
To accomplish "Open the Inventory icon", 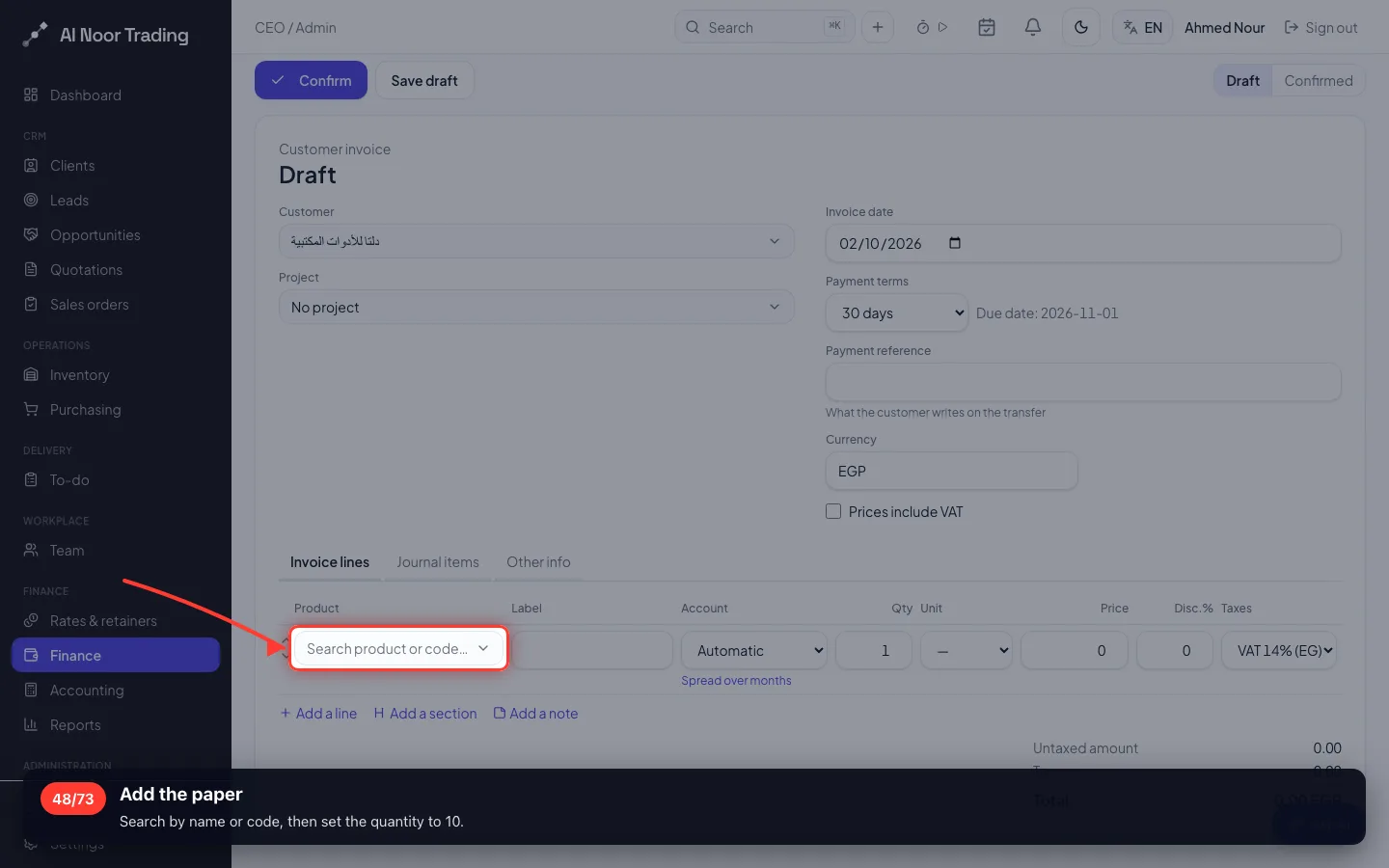I will tap(31, 374).
